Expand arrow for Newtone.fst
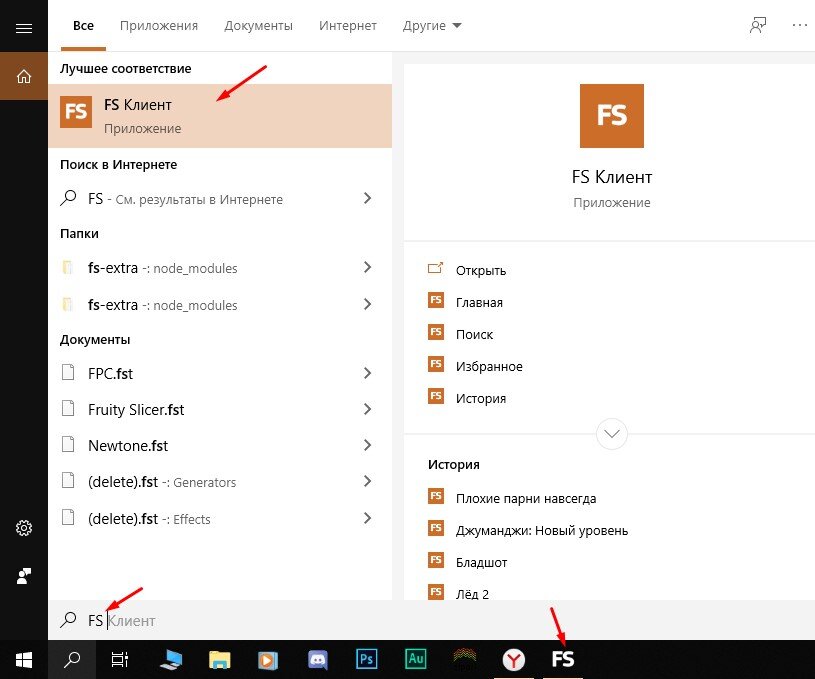The image size is (815, 679). (367, 445)
